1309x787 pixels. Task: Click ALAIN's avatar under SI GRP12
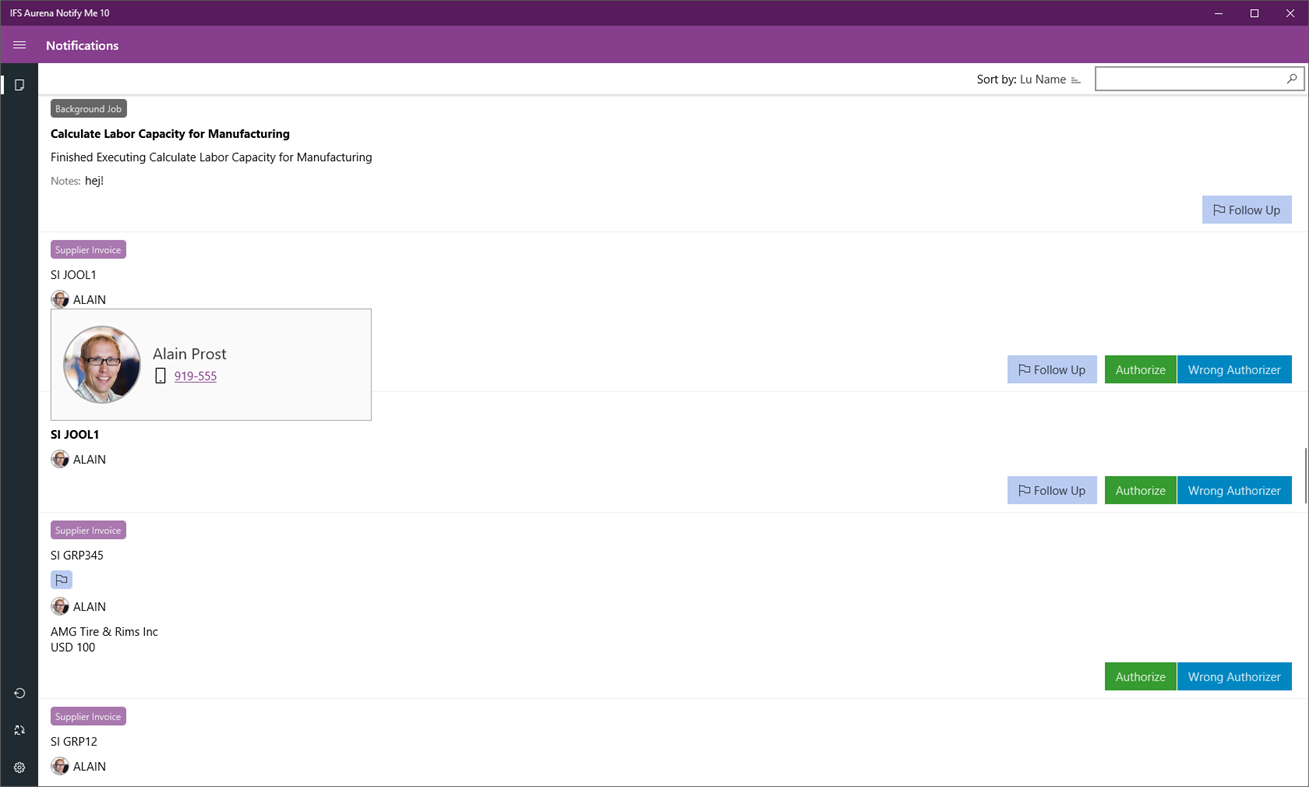(x=59, y=766)
